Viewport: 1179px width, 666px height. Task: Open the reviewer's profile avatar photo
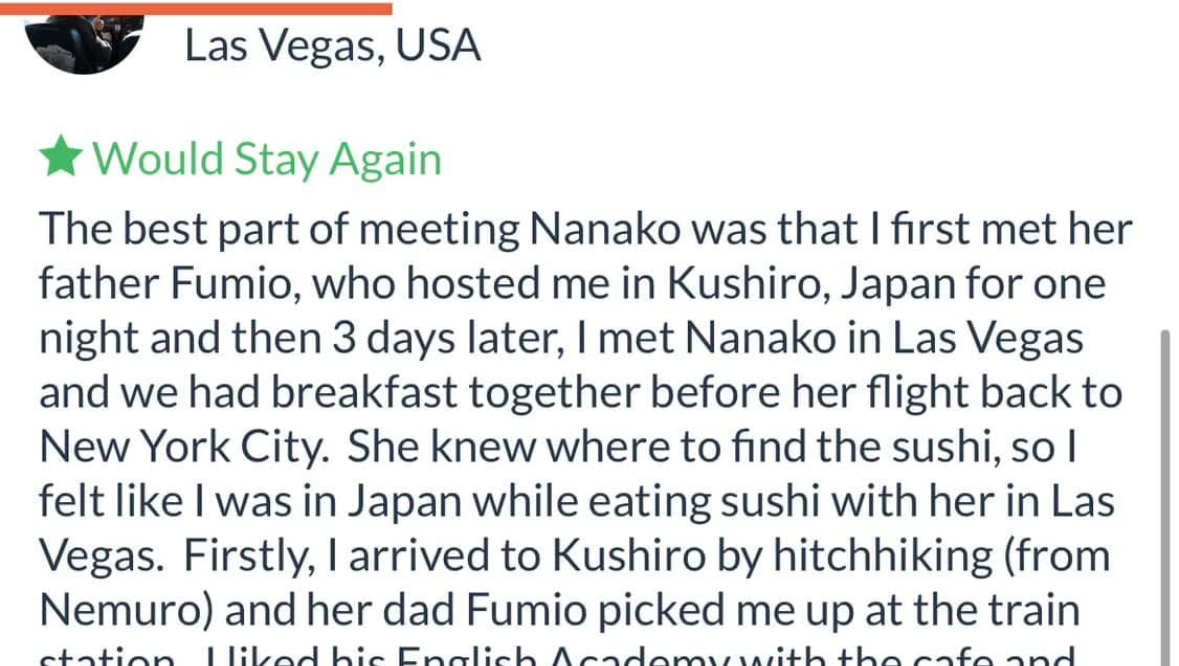coord(84,42)
